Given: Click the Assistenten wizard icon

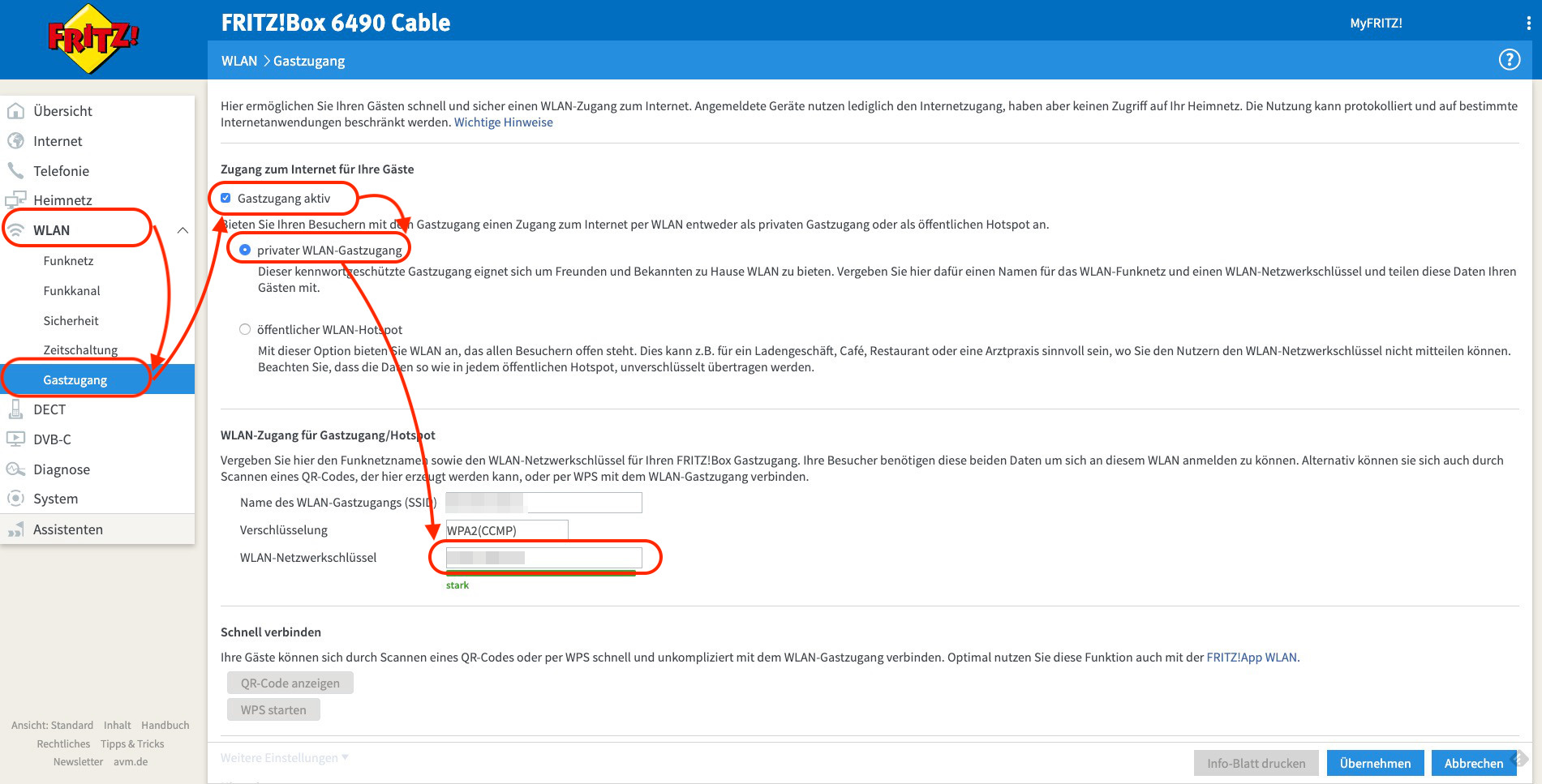Looking at the screenshot, I should [x=15, y=529].
